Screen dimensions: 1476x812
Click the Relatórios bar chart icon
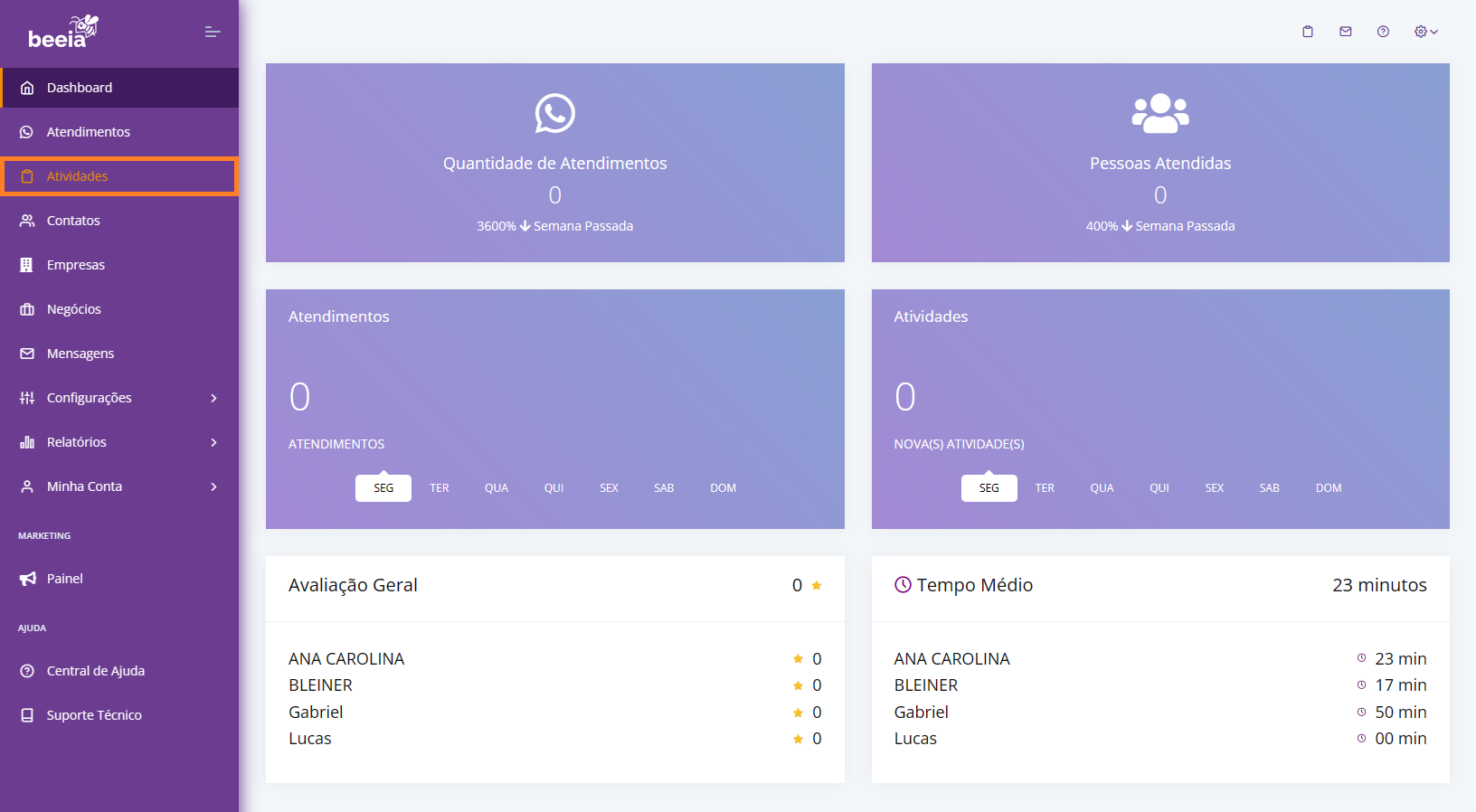[x=27, y=442]
